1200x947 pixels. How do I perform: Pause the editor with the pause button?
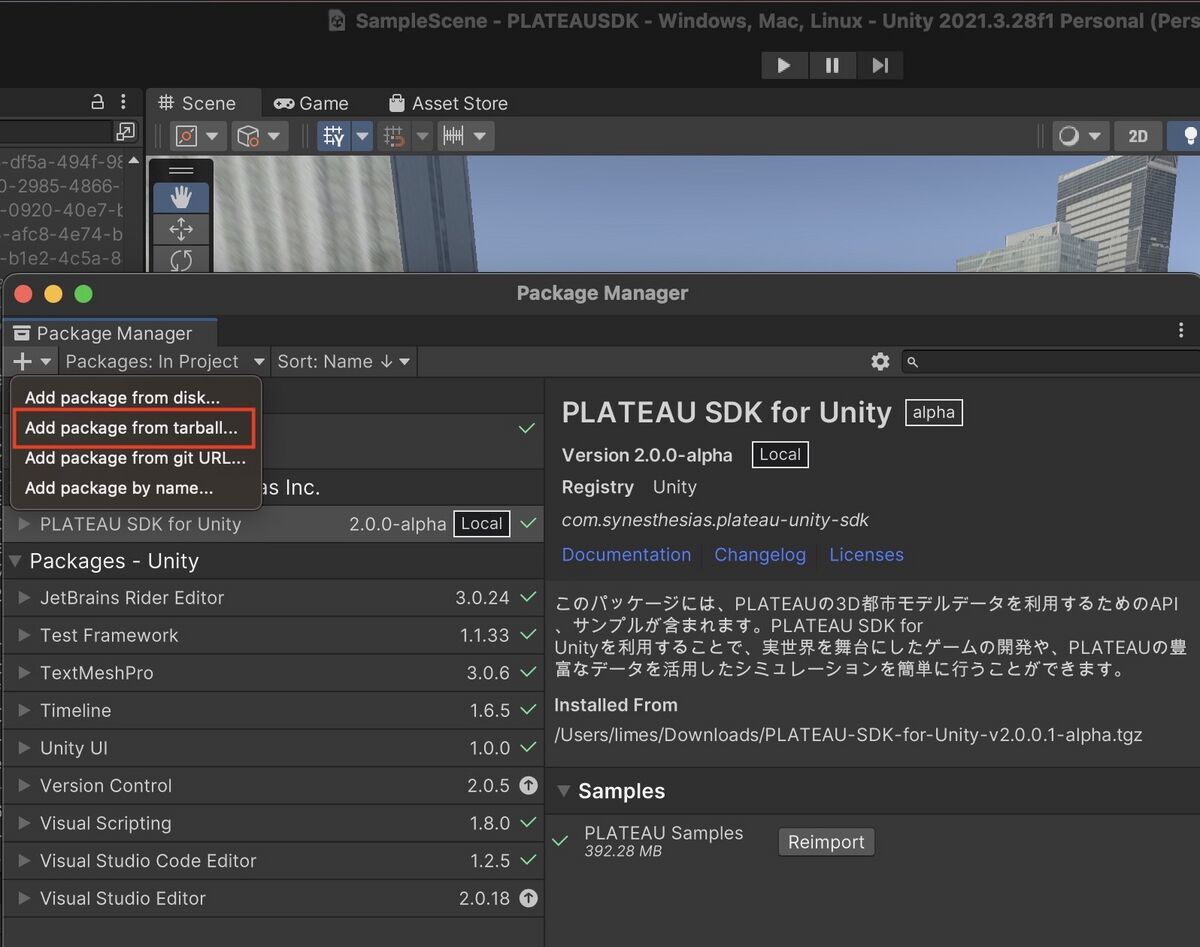pos(832,65)
